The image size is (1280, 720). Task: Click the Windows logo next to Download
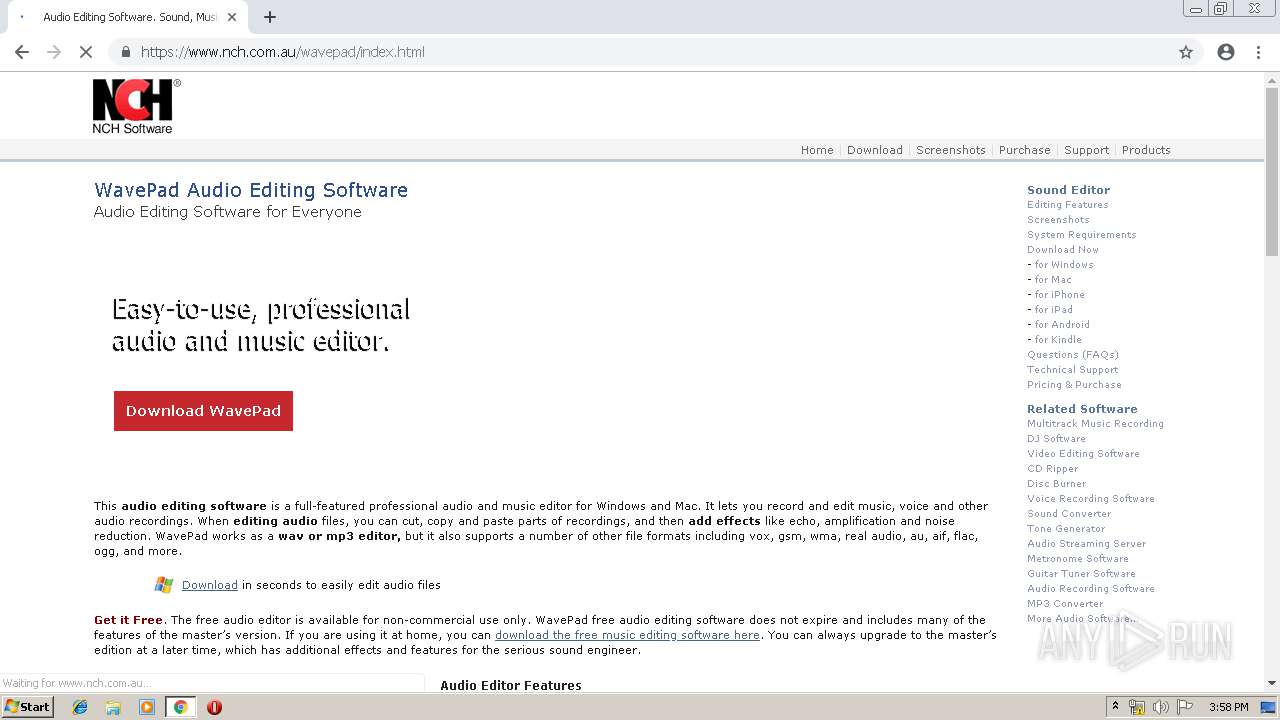point(164,585)
